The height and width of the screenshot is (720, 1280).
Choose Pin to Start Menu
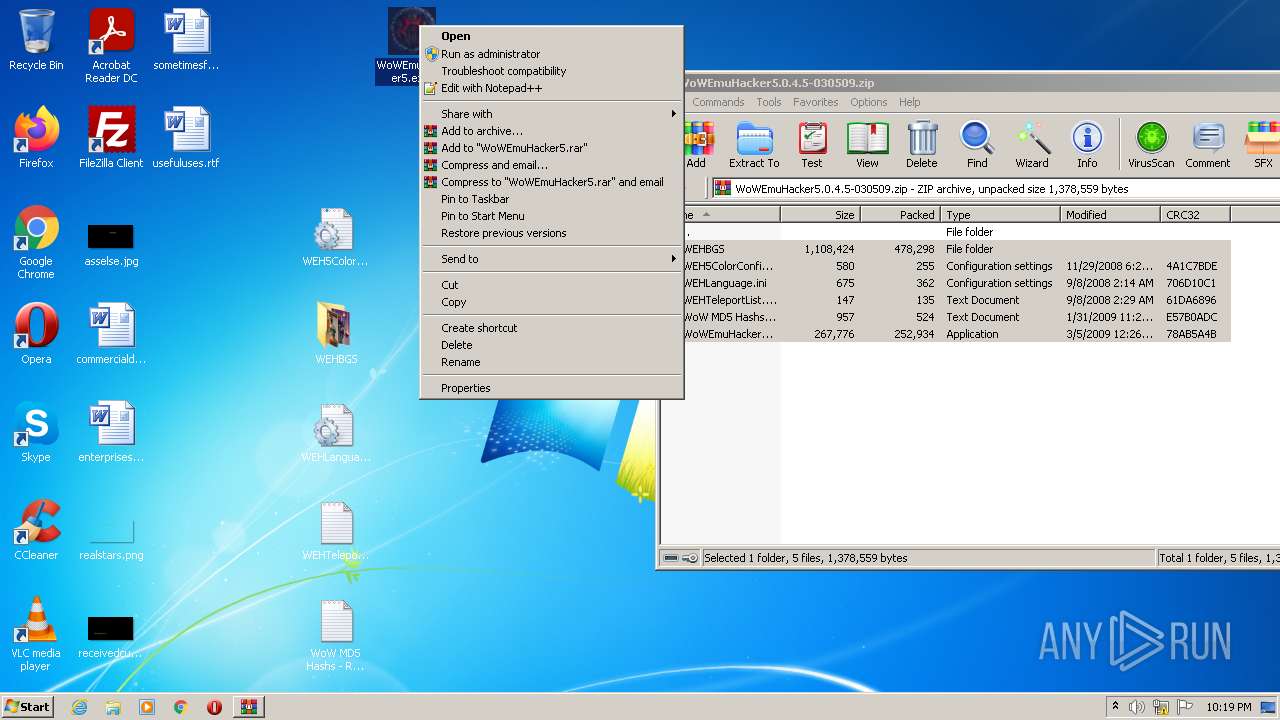point(551,216)
